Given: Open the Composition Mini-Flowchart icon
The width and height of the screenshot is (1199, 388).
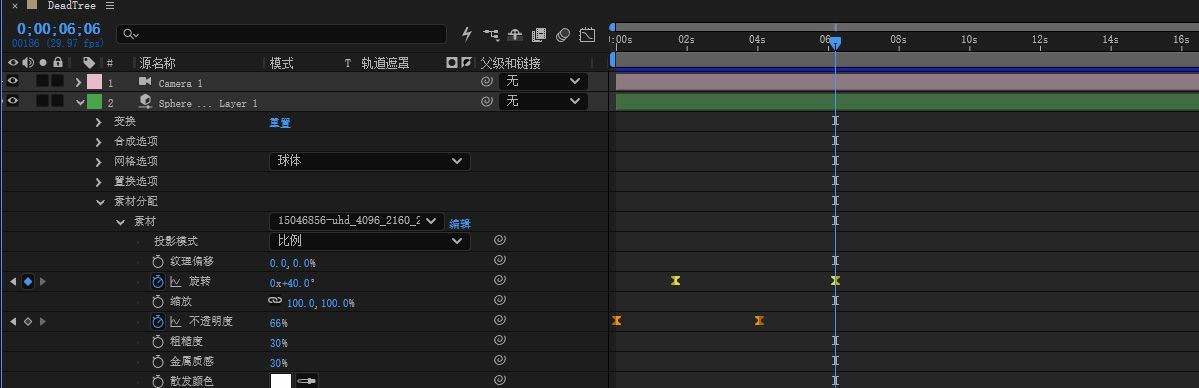Looking at the screenshot, I should 491,34.
